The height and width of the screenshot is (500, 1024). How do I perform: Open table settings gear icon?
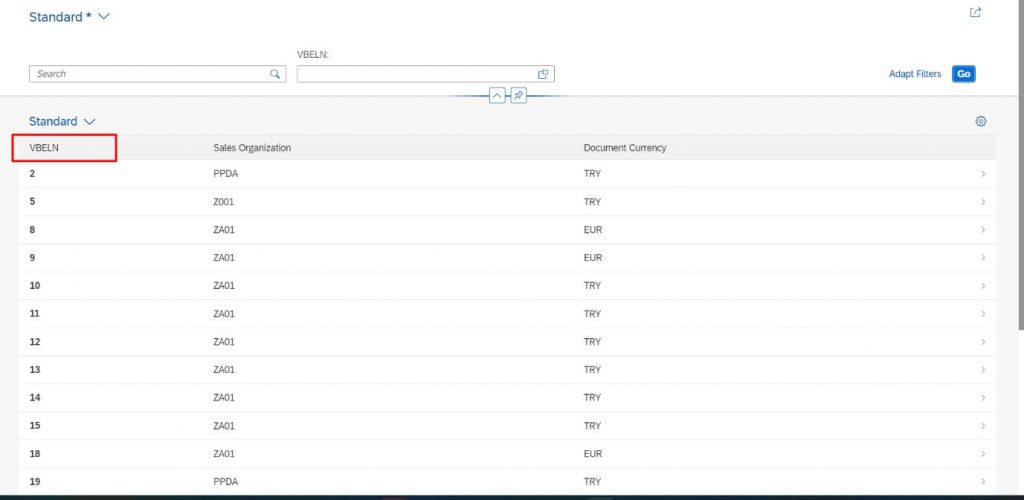[980, 121]
